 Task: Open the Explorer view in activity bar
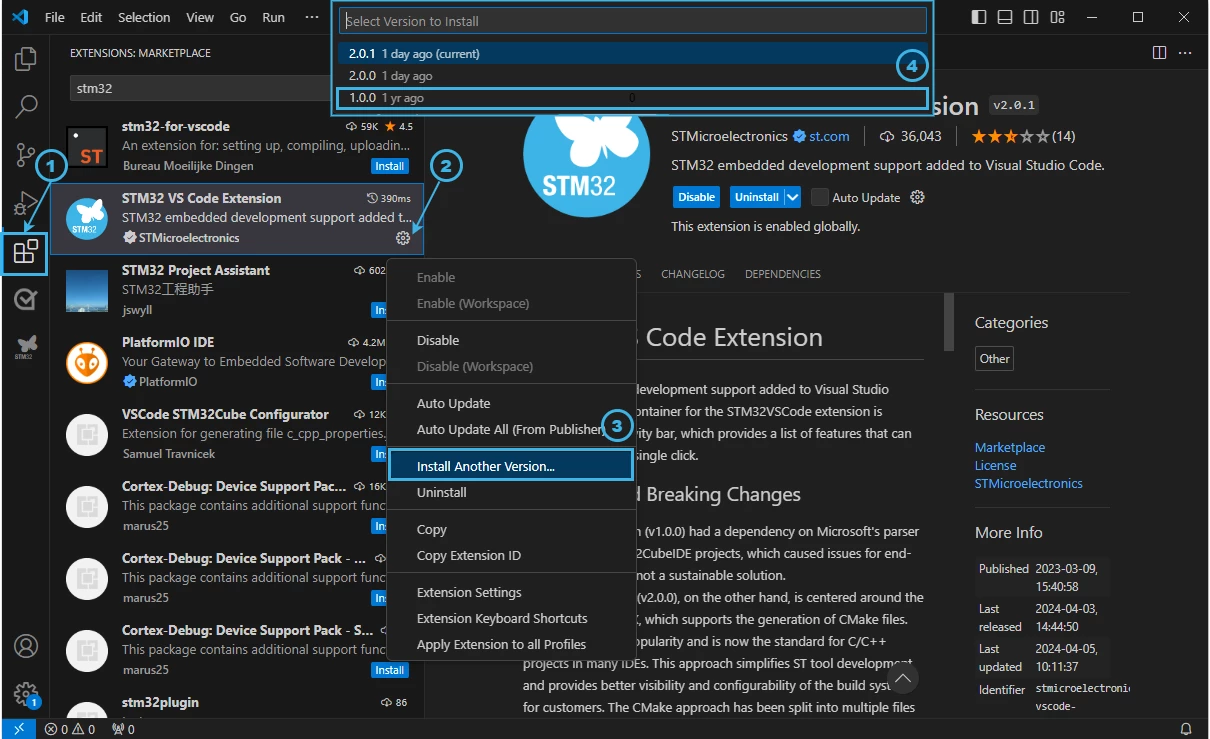[26, 59]
